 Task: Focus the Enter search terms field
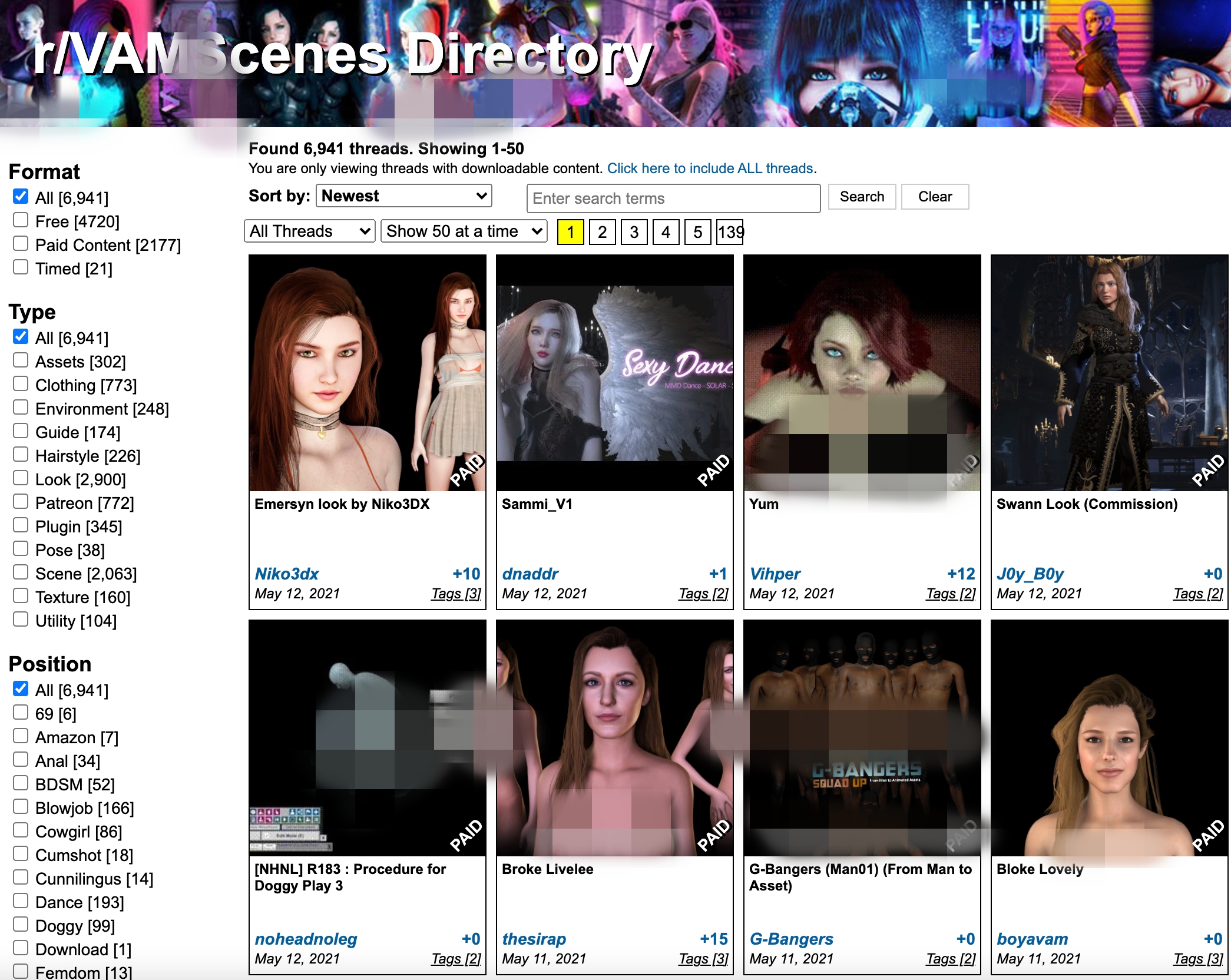(673, 198)
